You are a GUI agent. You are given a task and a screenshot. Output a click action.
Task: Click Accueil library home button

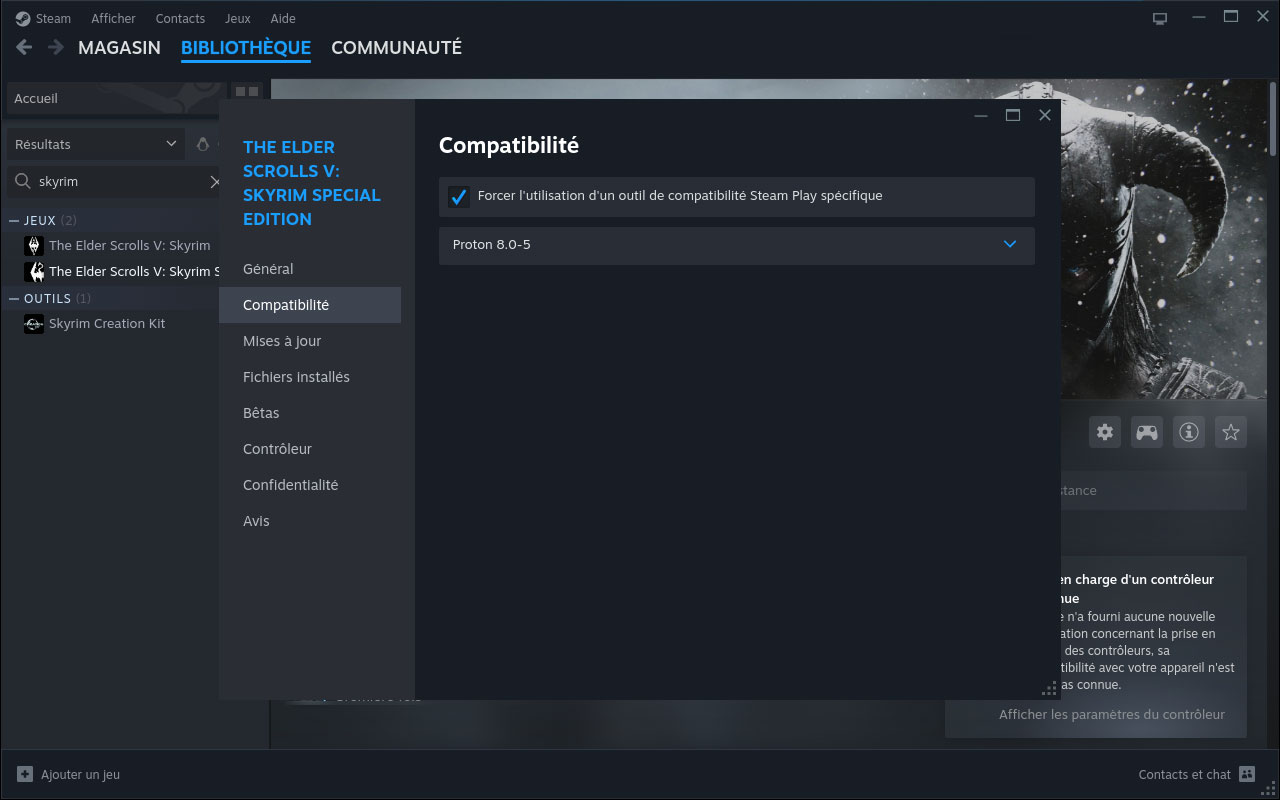(x=114, y=99)
